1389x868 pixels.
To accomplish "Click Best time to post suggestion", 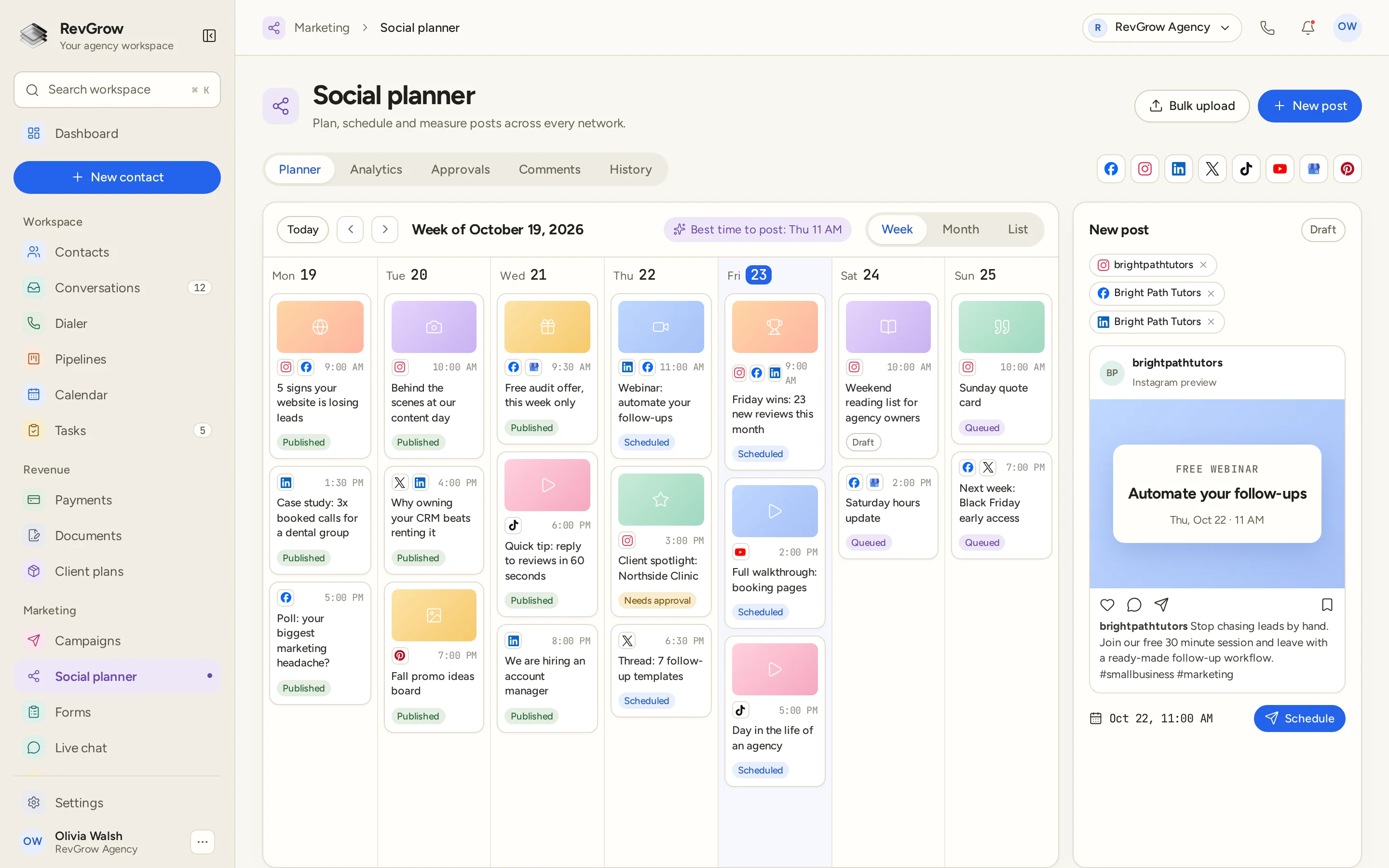I will coord(757,230).
